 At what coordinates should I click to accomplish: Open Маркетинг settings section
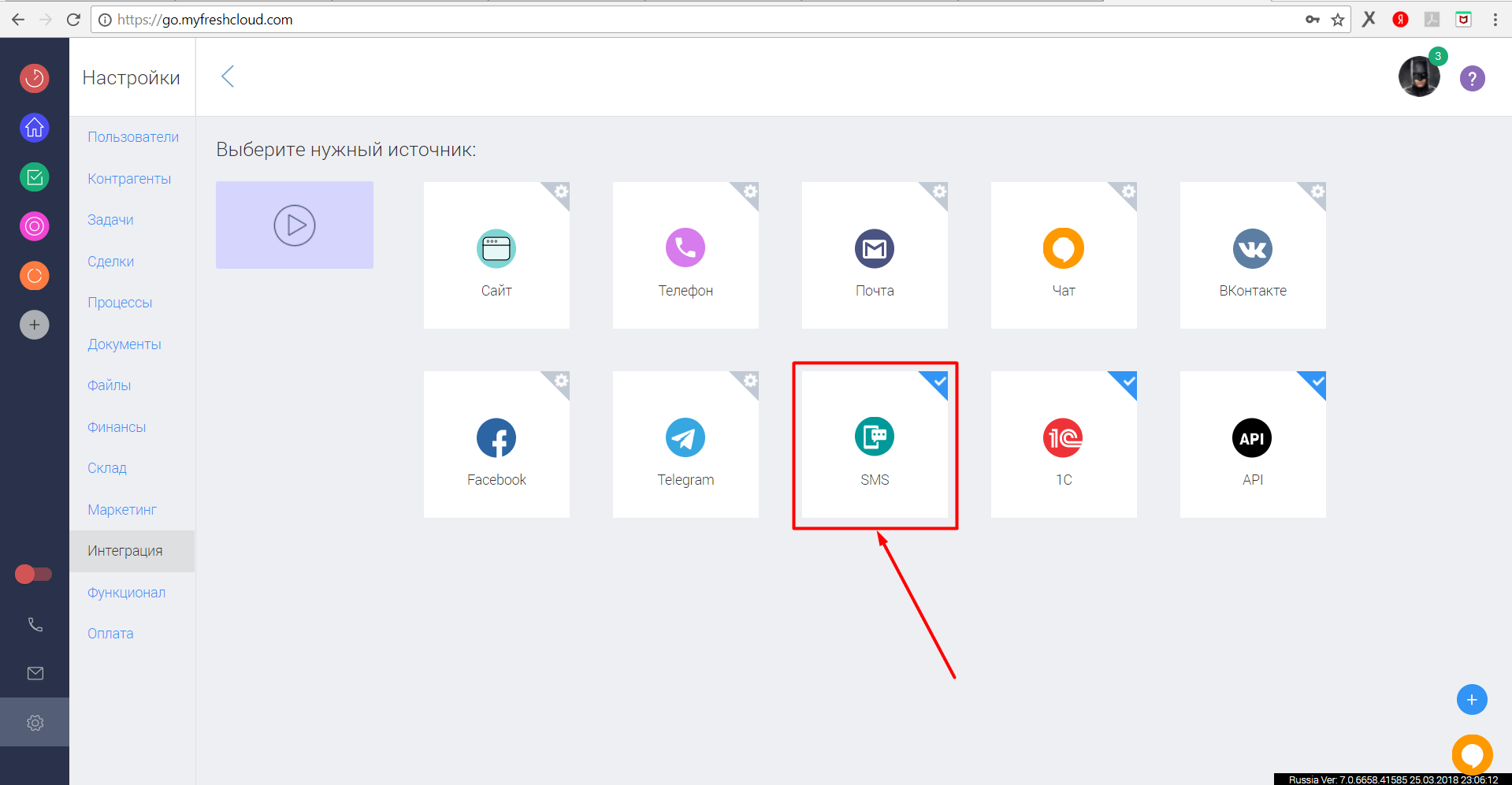pos(122,510)
